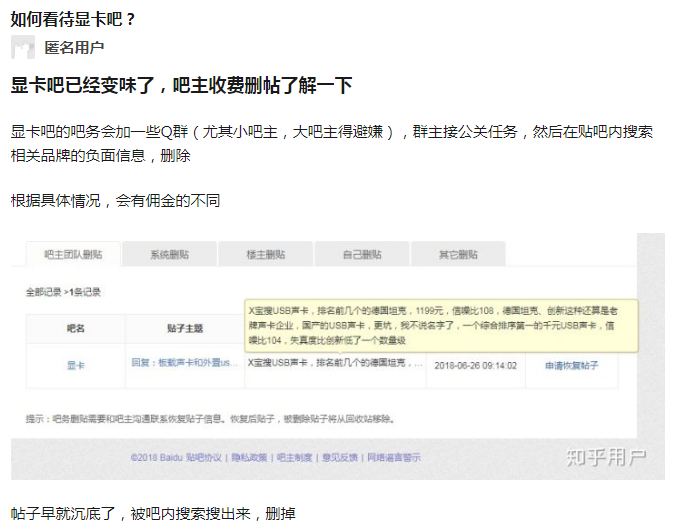
Task: Click truncated content cell X宝搜USB声卡
Action: point(335,363)
